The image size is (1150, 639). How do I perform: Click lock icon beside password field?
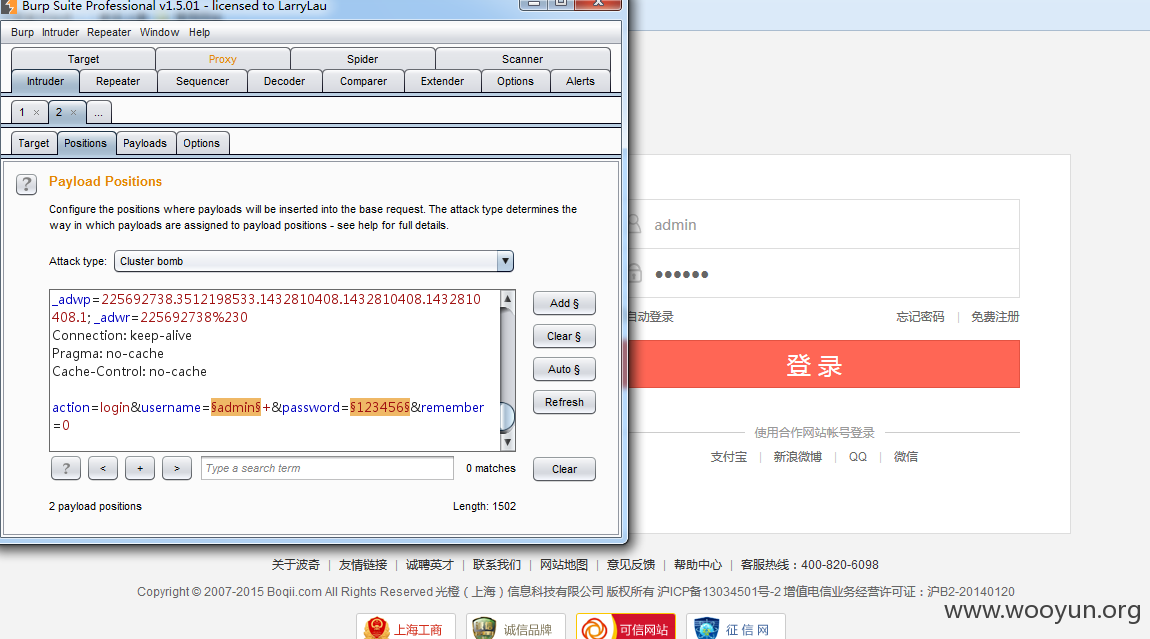coord(634,273)
